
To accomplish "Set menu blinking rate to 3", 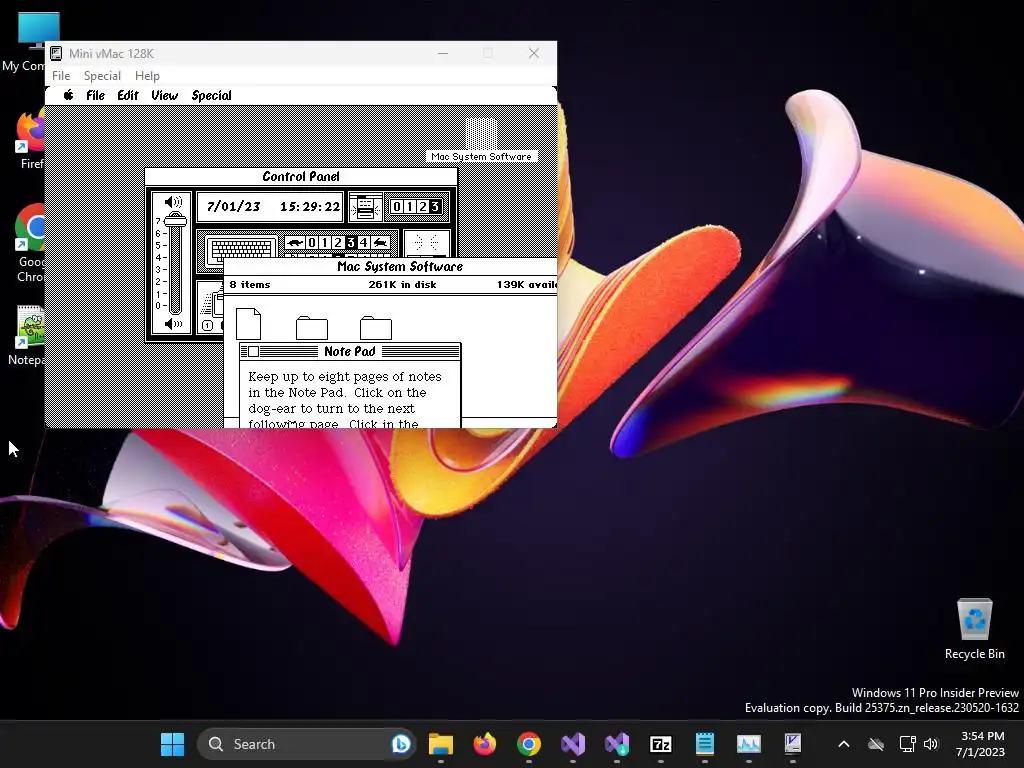I will pyautogui.click(x=435, y=207).
